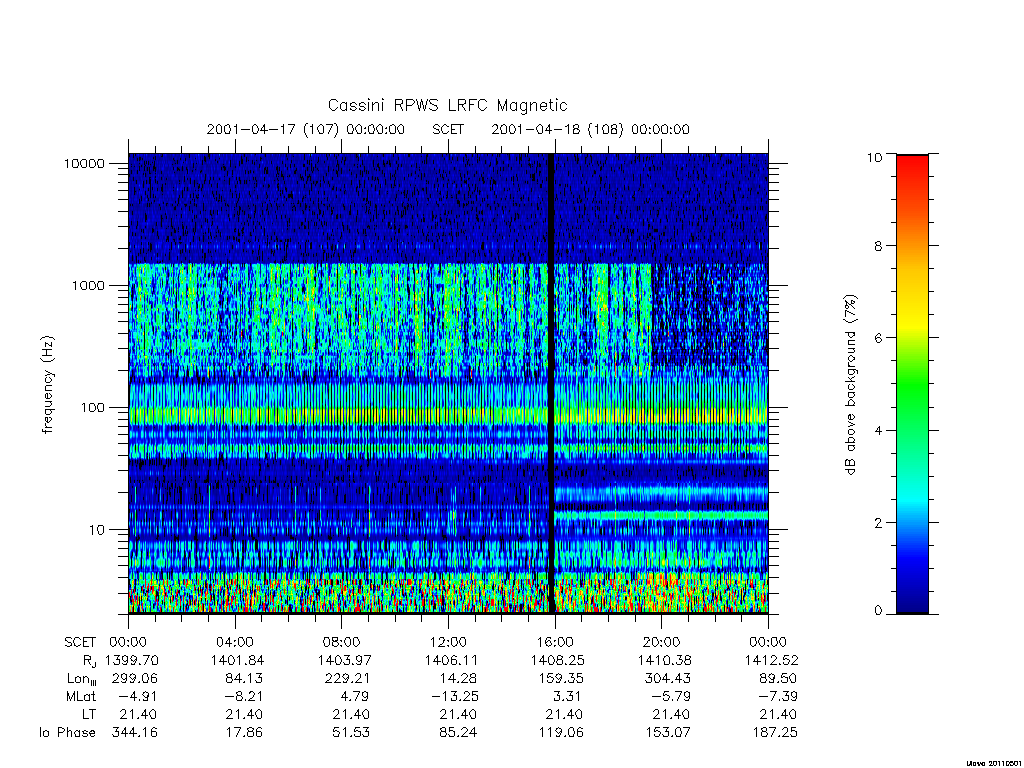The width and height of the screenshot is (1024, 768).
Task: Click the plot title Cassini RPWS LRFC Magnetic
Action: (447, 105)
